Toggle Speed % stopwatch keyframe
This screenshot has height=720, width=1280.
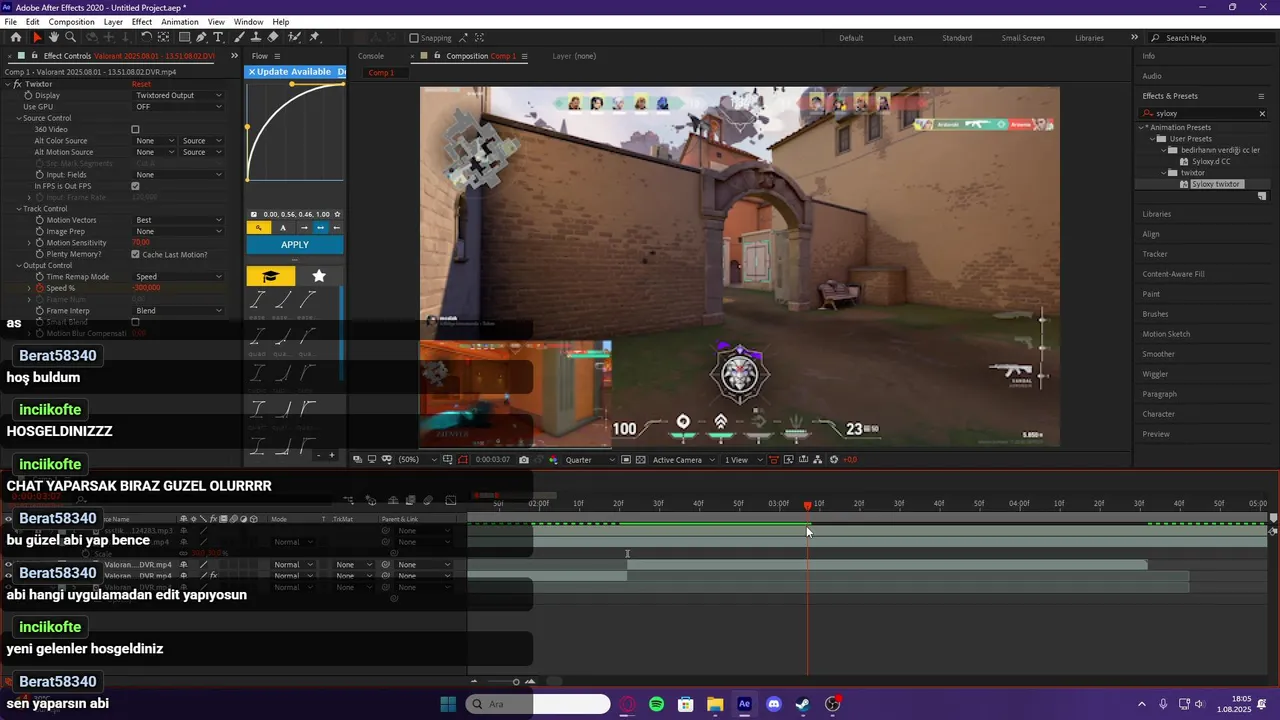pyautogui.click(x=40, y=288)
